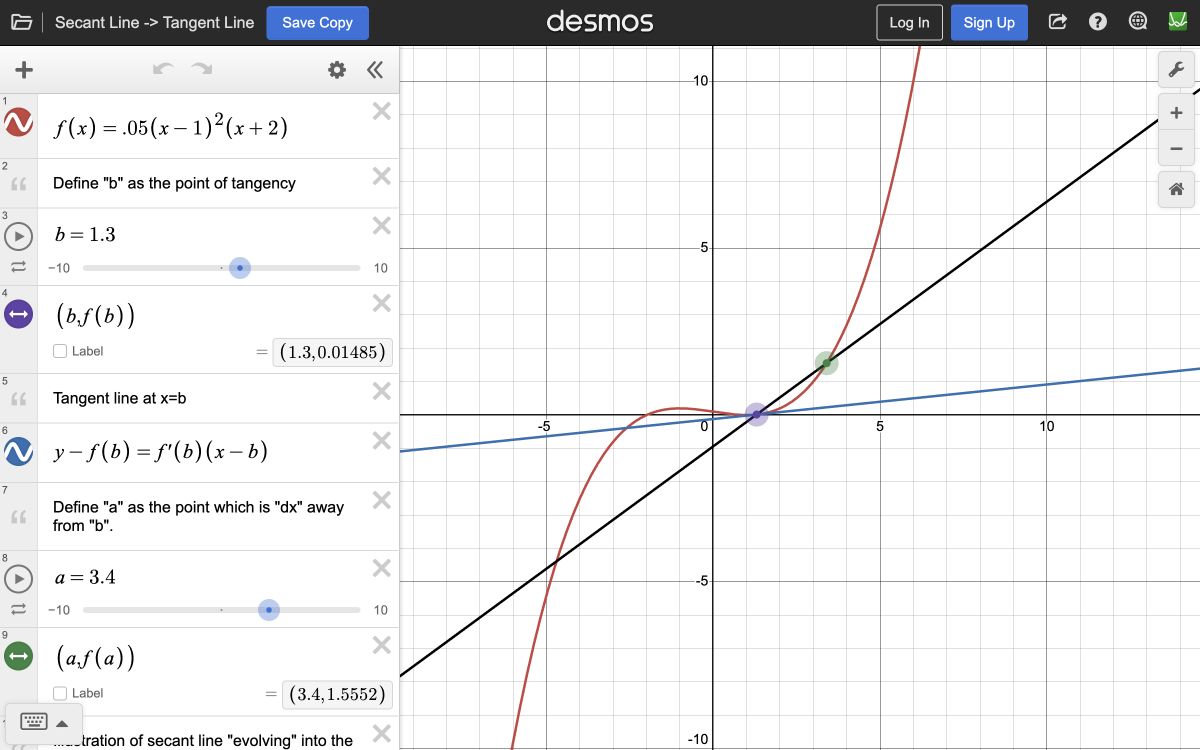Select the purple point on the graph
The height and width of the screenshot is (750, 1200).
(757, 413)
